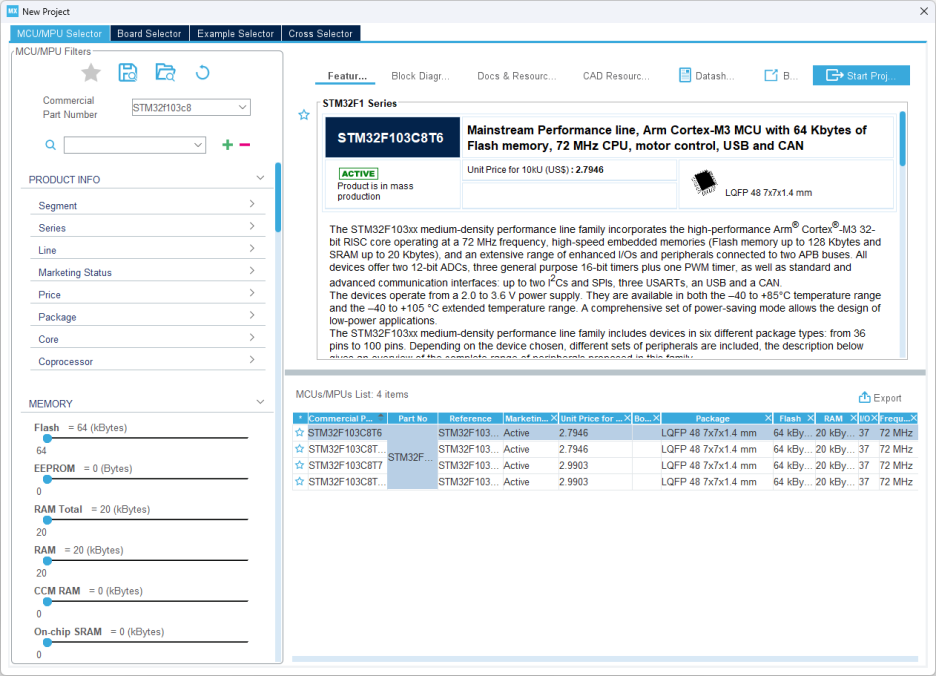
Task: Toggle favorite star for STM32F103C8T7 row
Action: pyautogui.click(x=300, y=465)
